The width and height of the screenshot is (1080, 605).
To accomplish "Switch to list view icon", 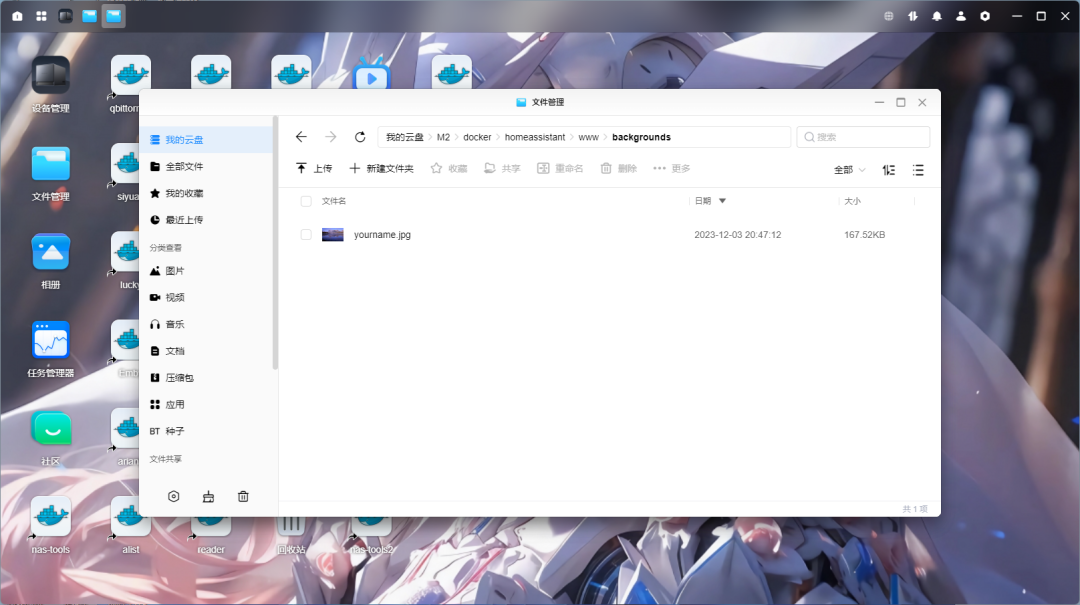I will point(918,170).
